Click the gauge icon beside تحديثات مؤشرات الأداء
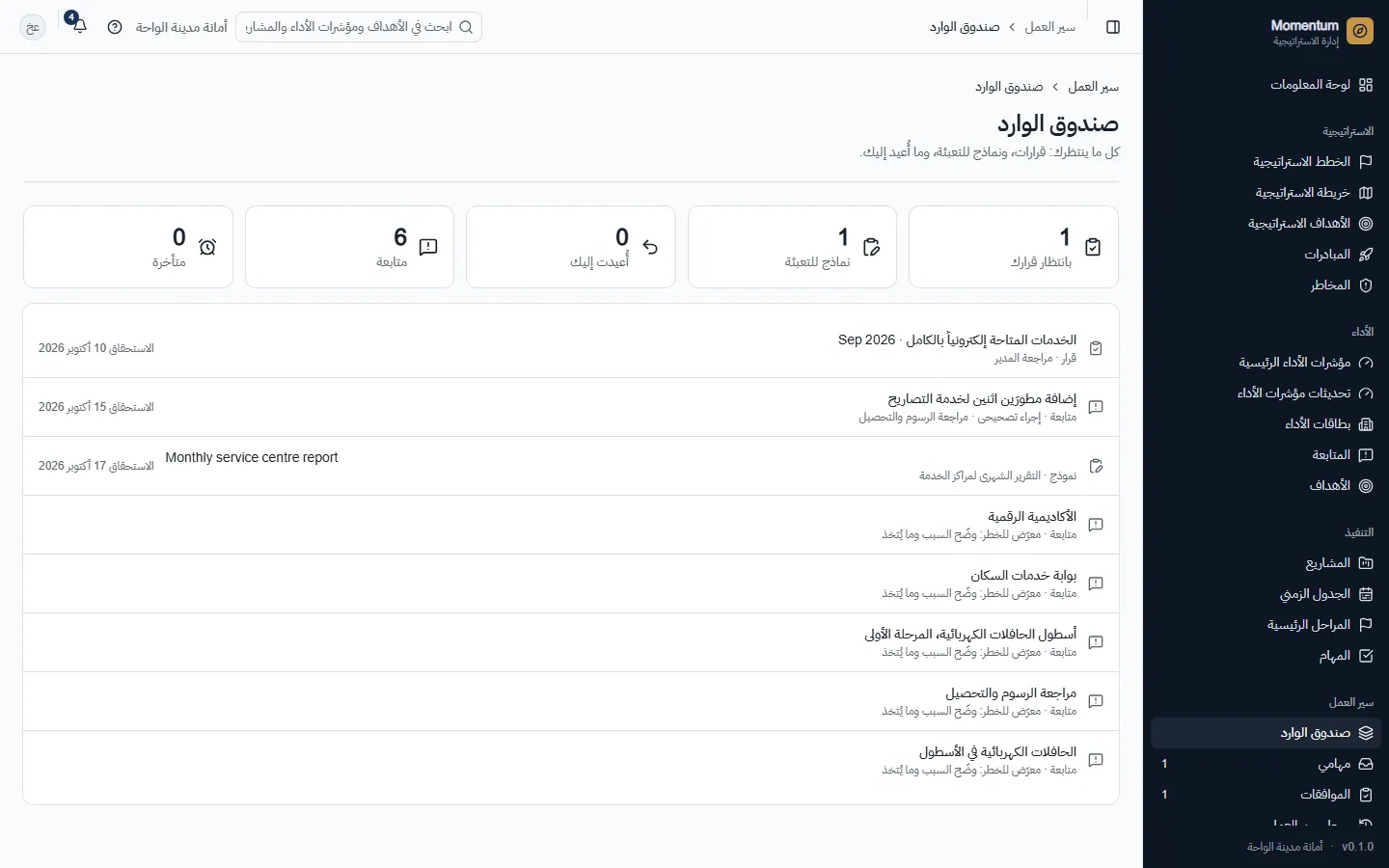Viewport: 1389px width, 868px height. pos(1366,393)
